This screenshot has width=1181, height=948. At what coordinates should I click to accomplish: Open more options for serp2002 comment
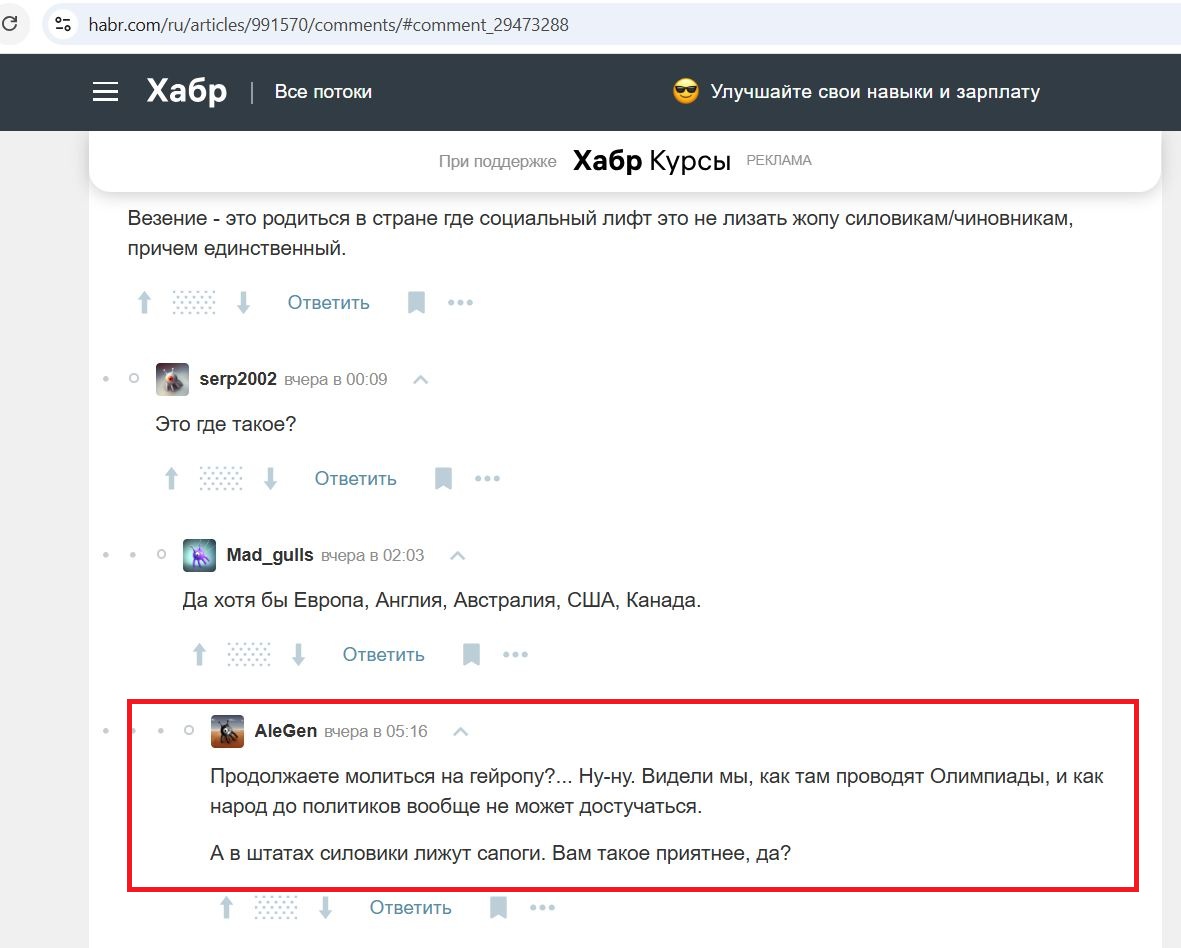pyautogui.click(x=487, y=479)
